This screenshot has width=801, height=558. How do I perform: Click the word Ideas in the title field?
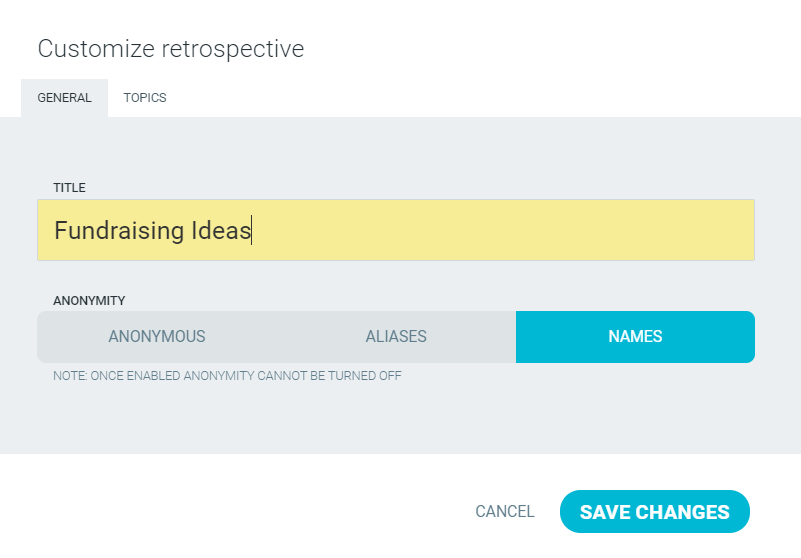point(220,231)
